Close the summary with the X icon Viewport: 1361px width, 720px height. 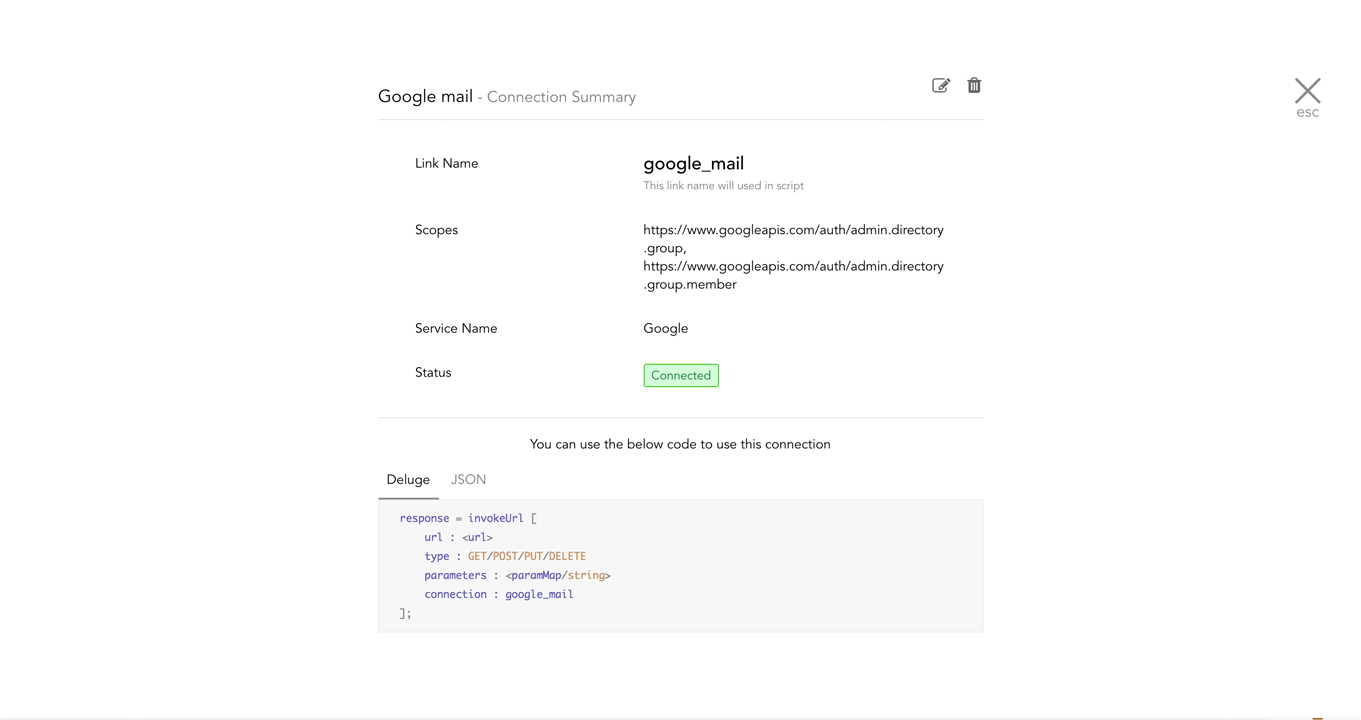click(x=1307, y=90)
